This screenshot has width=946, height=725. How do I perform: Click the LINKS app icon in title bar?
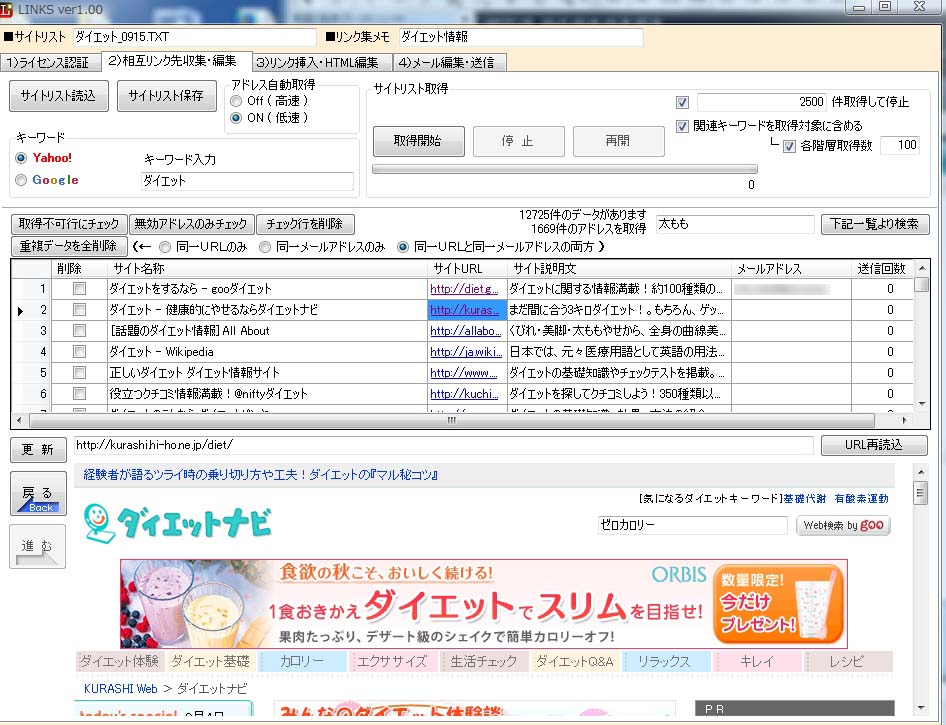(6, 9)
